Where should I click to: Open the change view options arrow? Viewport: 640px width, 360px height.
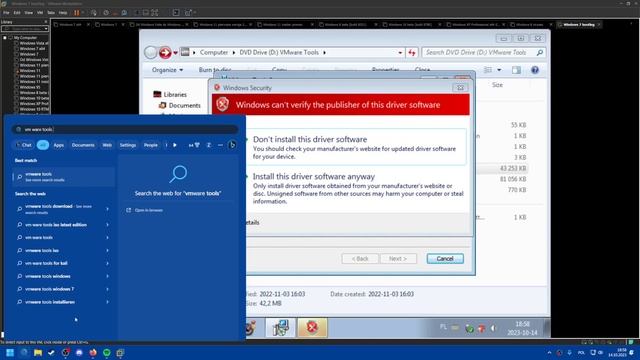coord(499,70)
